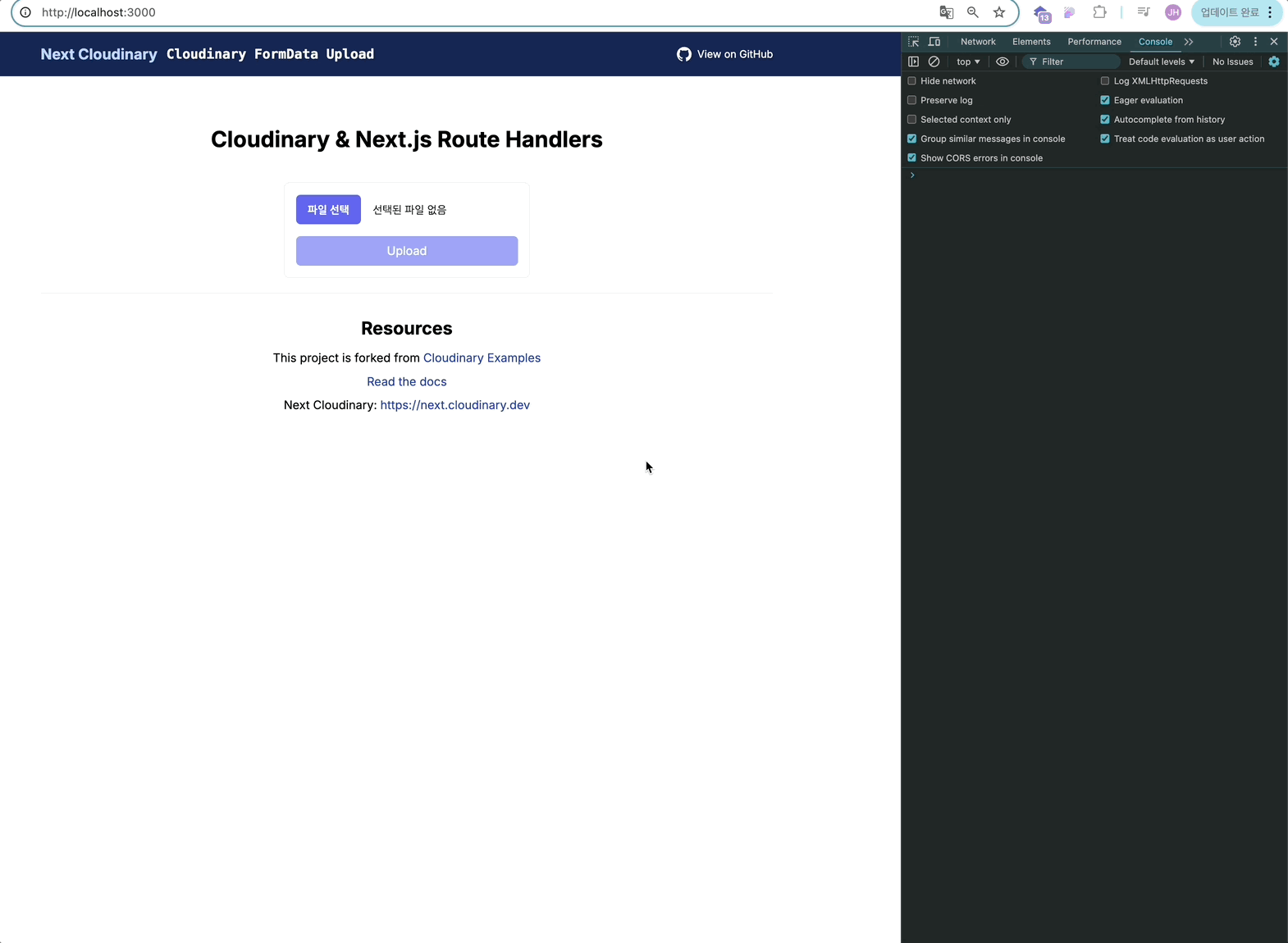Image resolution: width=1288 pixels, height=943 pixels.
Task: Show more DevTools tabs with double chevron
Action: (x=1189, y=42)
